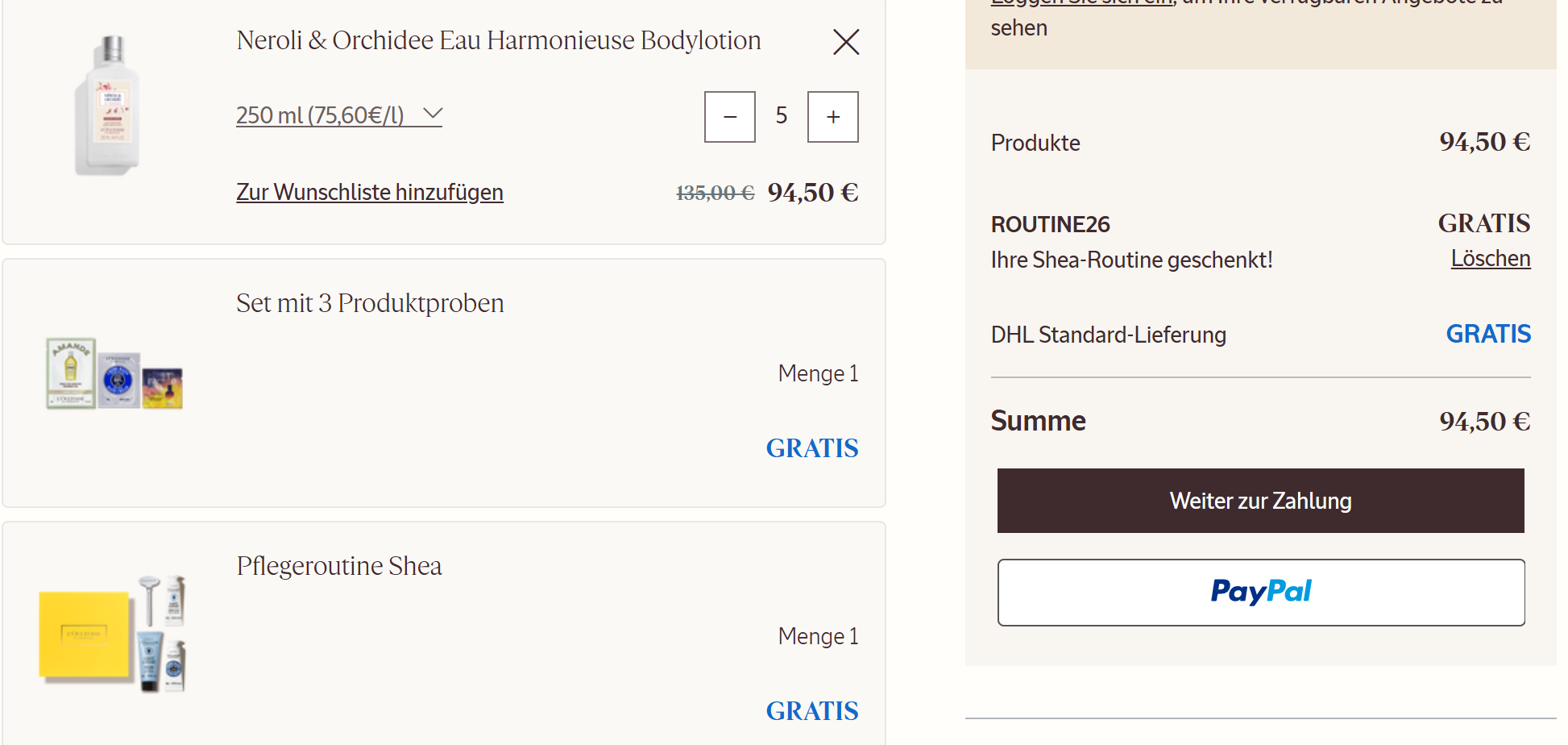Image resolution: width=1568 pixels, height=745 pixels.
Task: Click the crossed-out 135,00 € price
Action: (715, 194)
